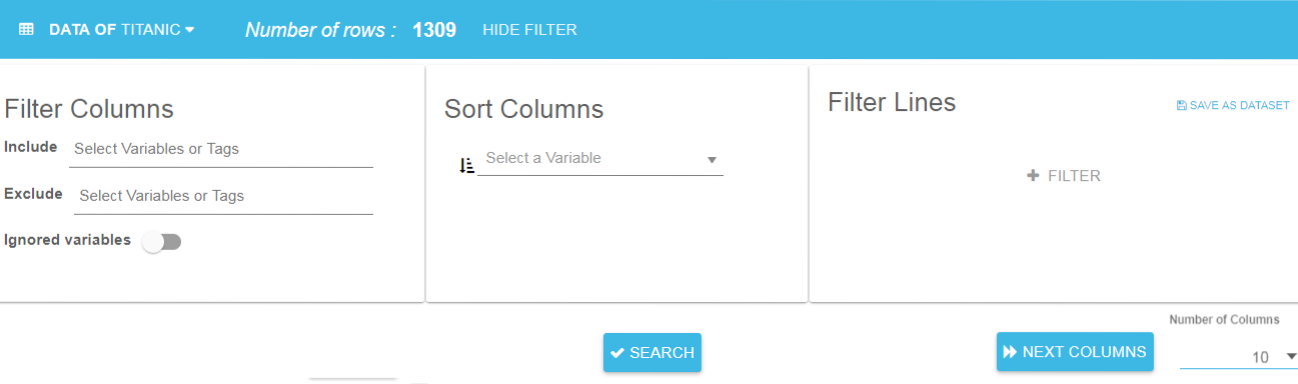
Task: Click the checkmark icon on the Search button
Action: pyautogui.click(x=618, y=353)
